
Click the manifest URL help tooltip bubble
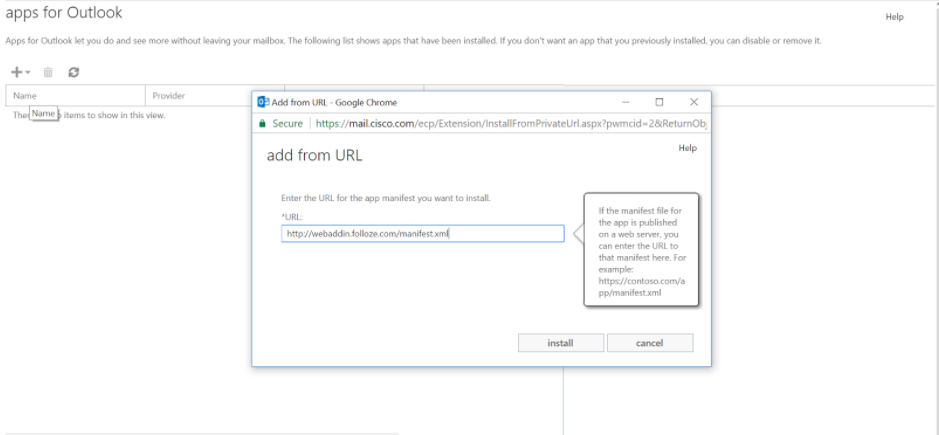pos(641,249)
